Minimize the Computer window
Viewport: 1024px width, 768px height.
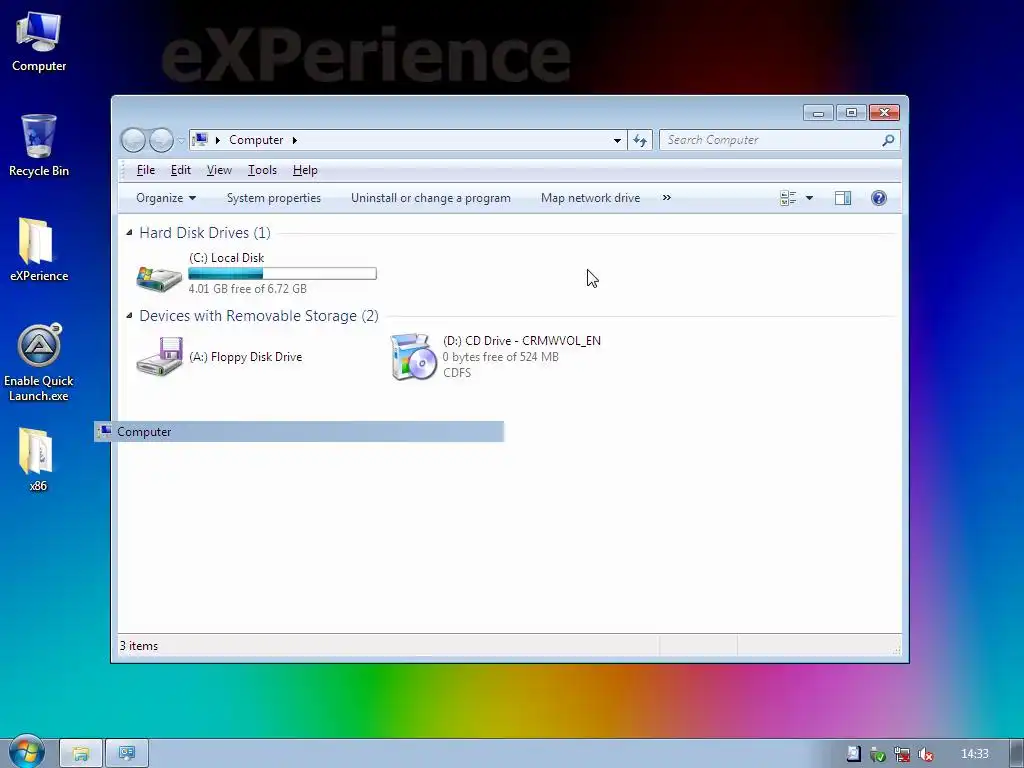[818, 113]
